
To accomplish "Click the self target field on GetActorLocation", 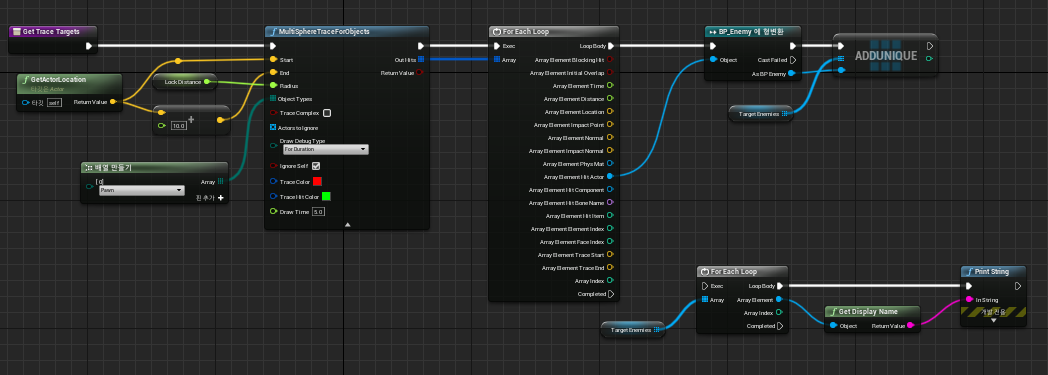I will (54, 102).
